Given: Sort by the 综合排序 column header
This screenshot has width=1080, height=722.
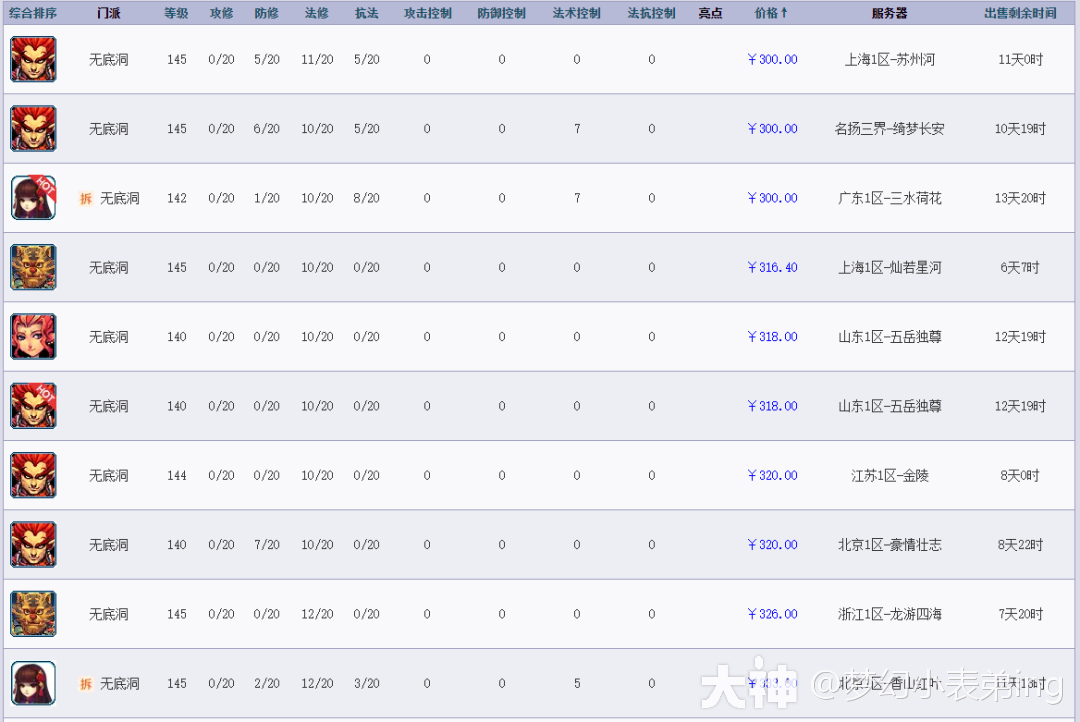Looking at the screenshot, I should coord(33,13).
